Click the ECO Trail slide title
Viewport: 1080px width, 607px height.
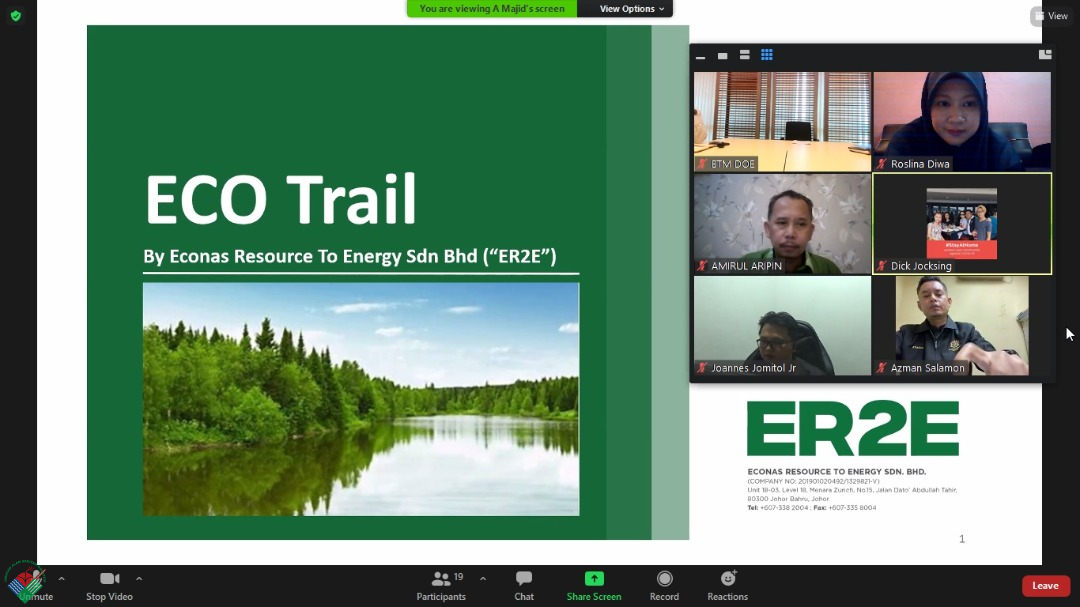(x=280, y=200)
